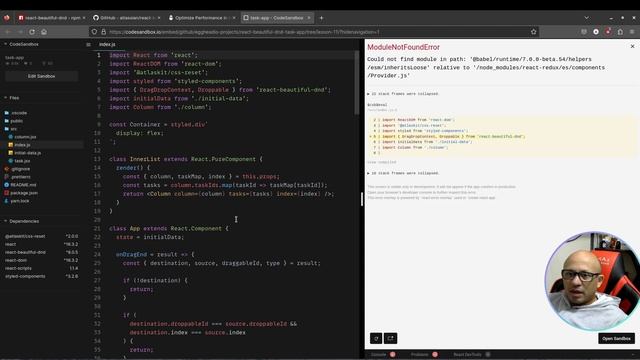
Task: Click the editor/preview split divider handle
Action: click(x=362, y=199)
